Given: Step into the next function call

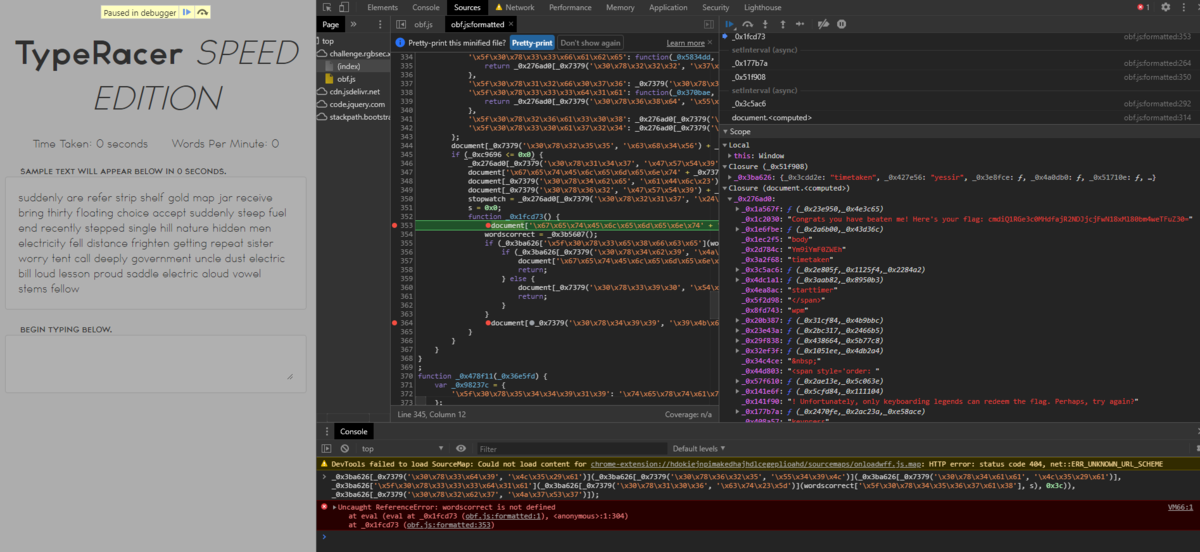Looking at the screenshot, I should point(765,23).
